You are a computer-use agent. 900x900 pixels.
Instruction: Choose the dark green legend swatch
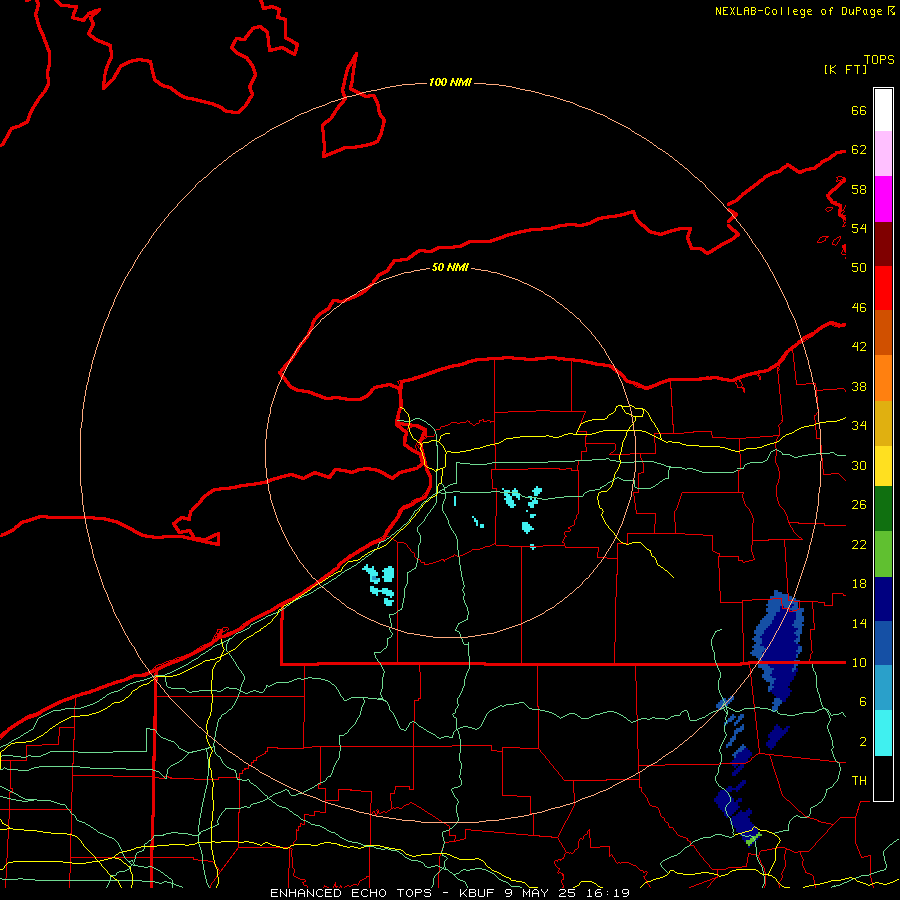883,509
